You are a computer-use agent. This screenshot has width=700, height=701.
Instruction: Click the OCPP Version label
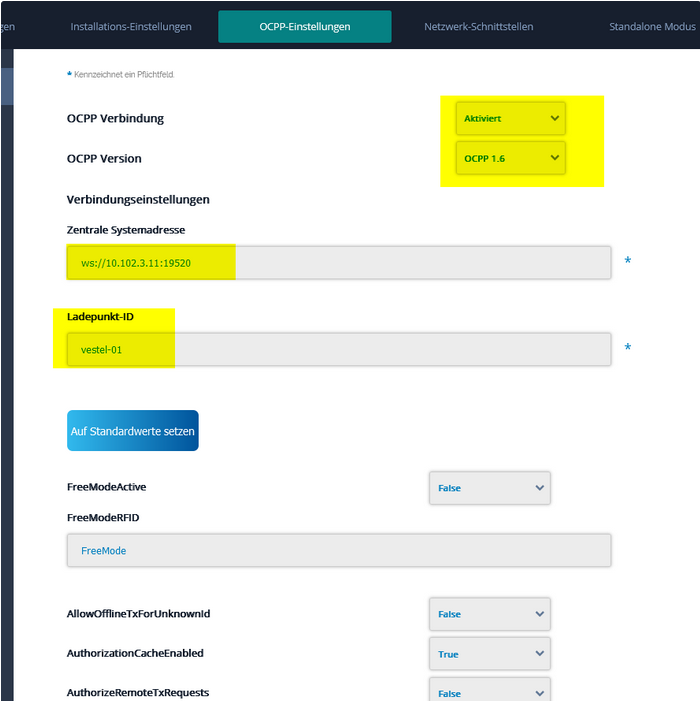(104, 159)
